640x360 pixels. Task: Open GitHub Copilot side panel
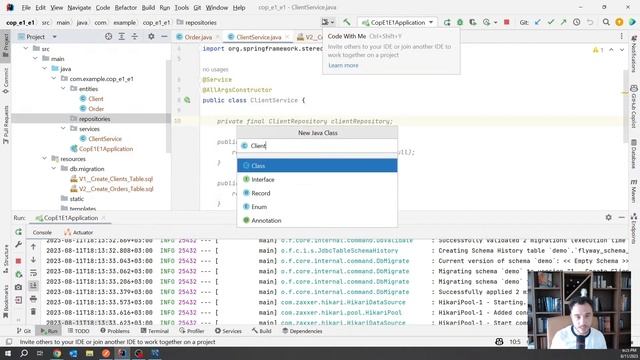pyautogui.click(x=634, y=107)
